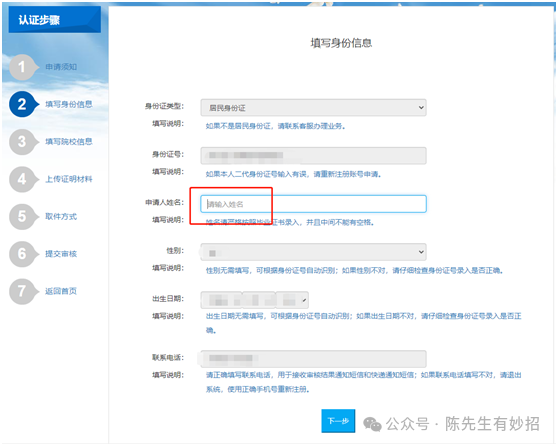This screenshot has height=446, width=558.
Task: Click the hint text 如果不是居民身份证，请联系客服办理业务
Action: click(275, 126)
